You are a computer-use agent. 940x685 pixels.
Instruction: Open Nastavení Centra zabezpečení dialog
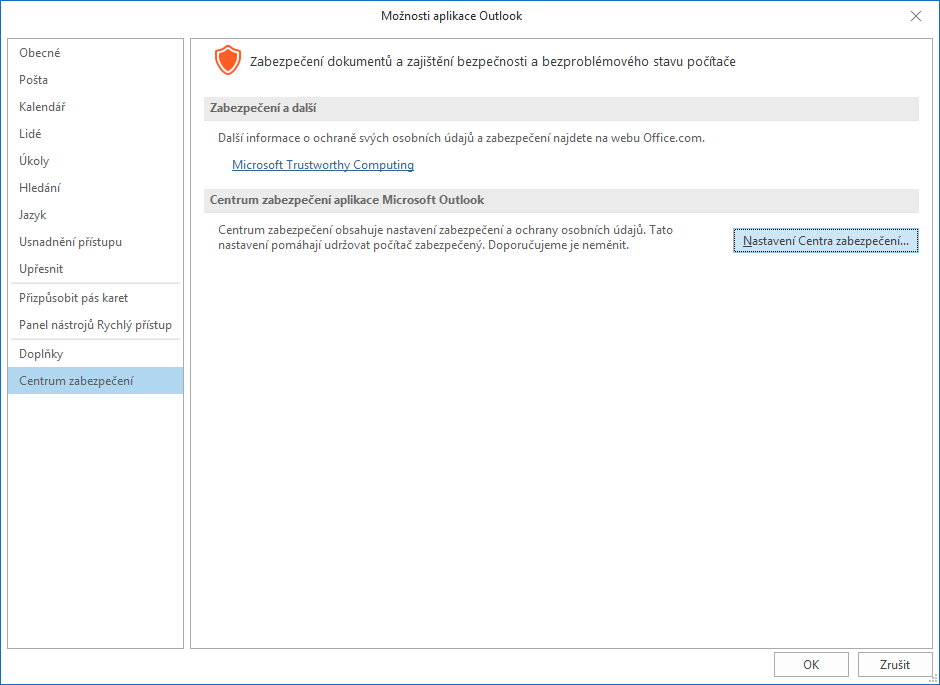[x=825, y=241]
